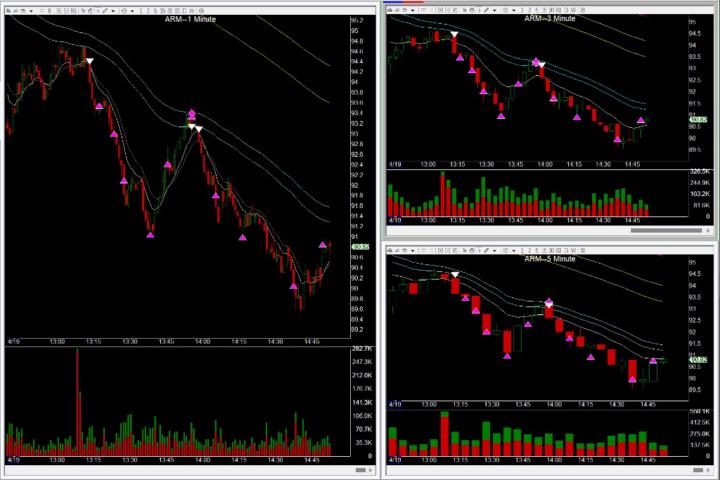Select the 30-minute interval in ARM 1 Minute toolbar
Screen dimensions: 720x480
coord(170,10)
